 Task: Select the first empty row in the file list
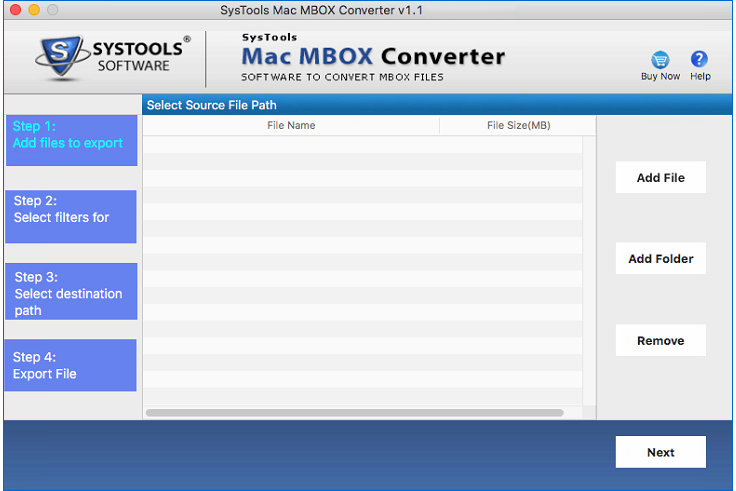[x=362, y=144]
